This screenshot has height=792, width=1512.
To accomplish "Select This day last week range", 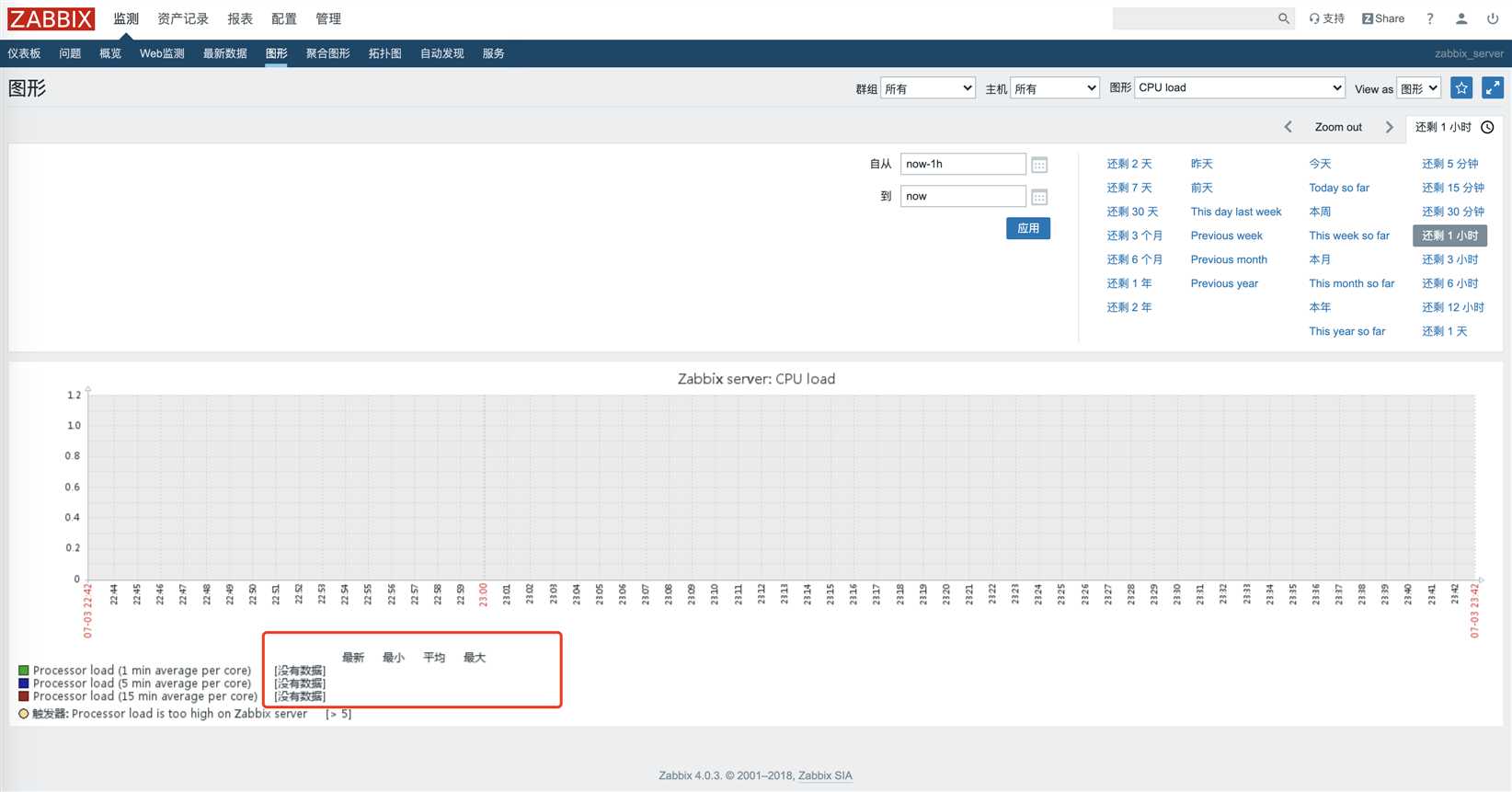I will tap(1236, 212).
